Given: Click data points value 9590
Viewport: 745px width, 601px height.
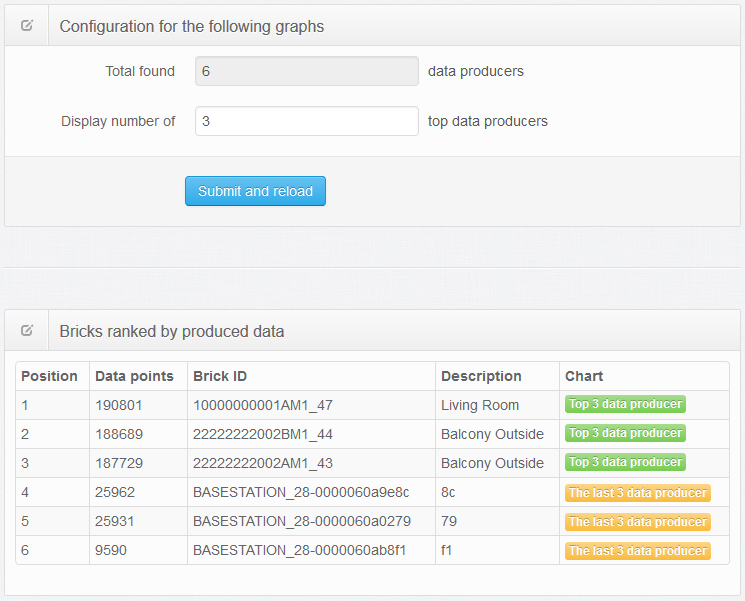Looking at the screenshot, I should [111, 550].
